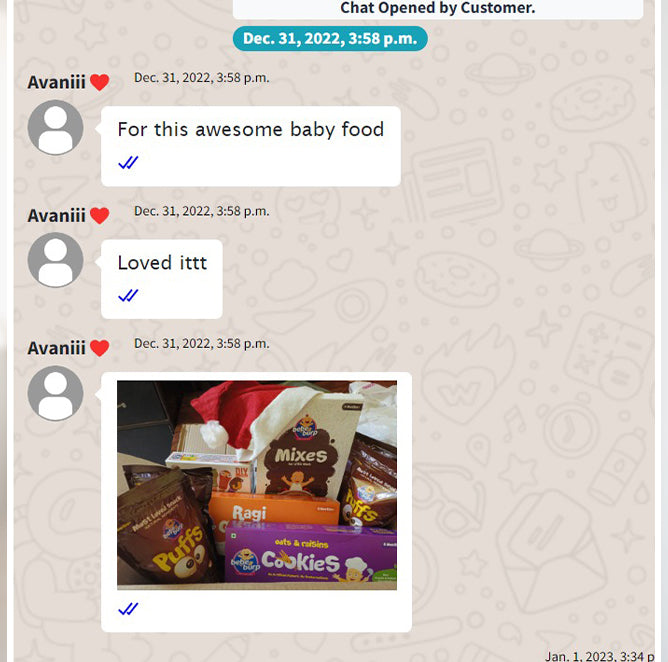Click the second Avaniii sender name
The image size is (668, 662).
click(57, 216)
